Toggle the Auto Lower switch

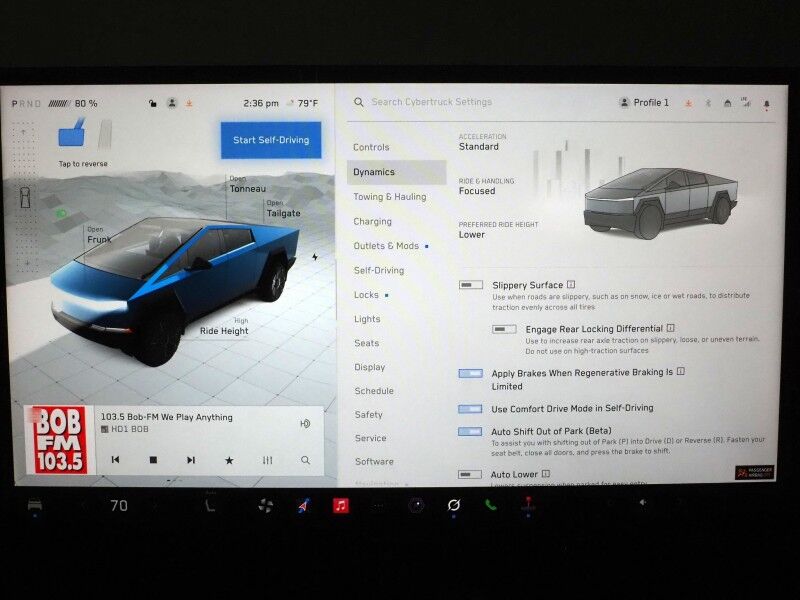pyautogui.click(x=469, y=474)
